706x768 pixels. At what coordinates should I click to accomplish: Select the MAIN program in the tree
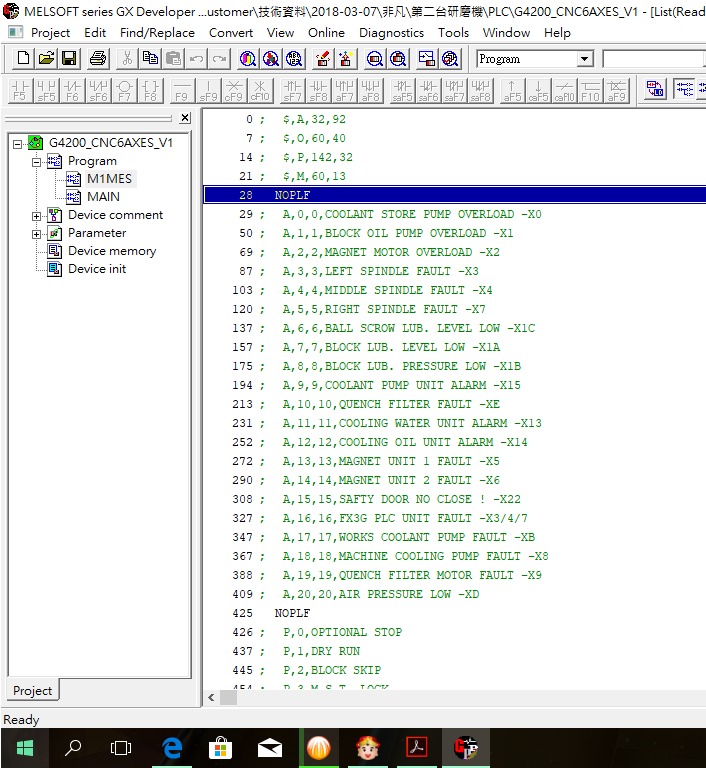pyautogui.click(x=103, y=197)
